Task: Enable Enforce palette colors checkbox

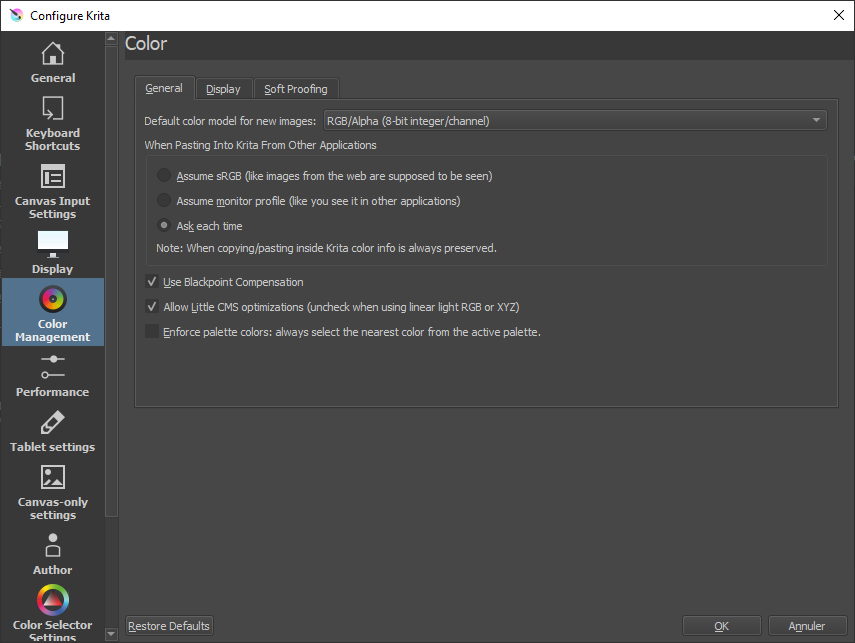Action: [153, 332]
